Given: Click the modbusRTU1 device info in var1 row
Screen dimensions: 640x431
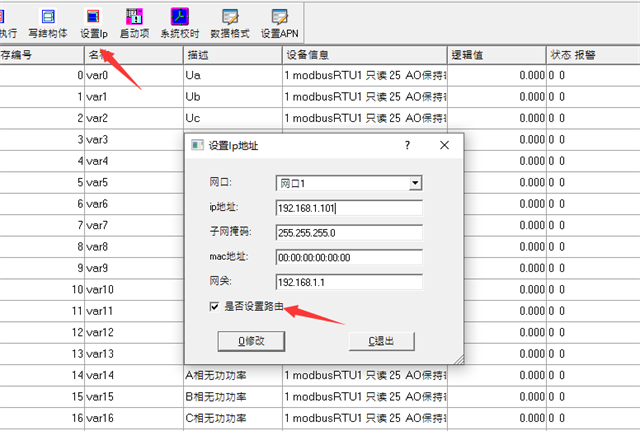Looking at the screenshot, I should pos(365,97).
